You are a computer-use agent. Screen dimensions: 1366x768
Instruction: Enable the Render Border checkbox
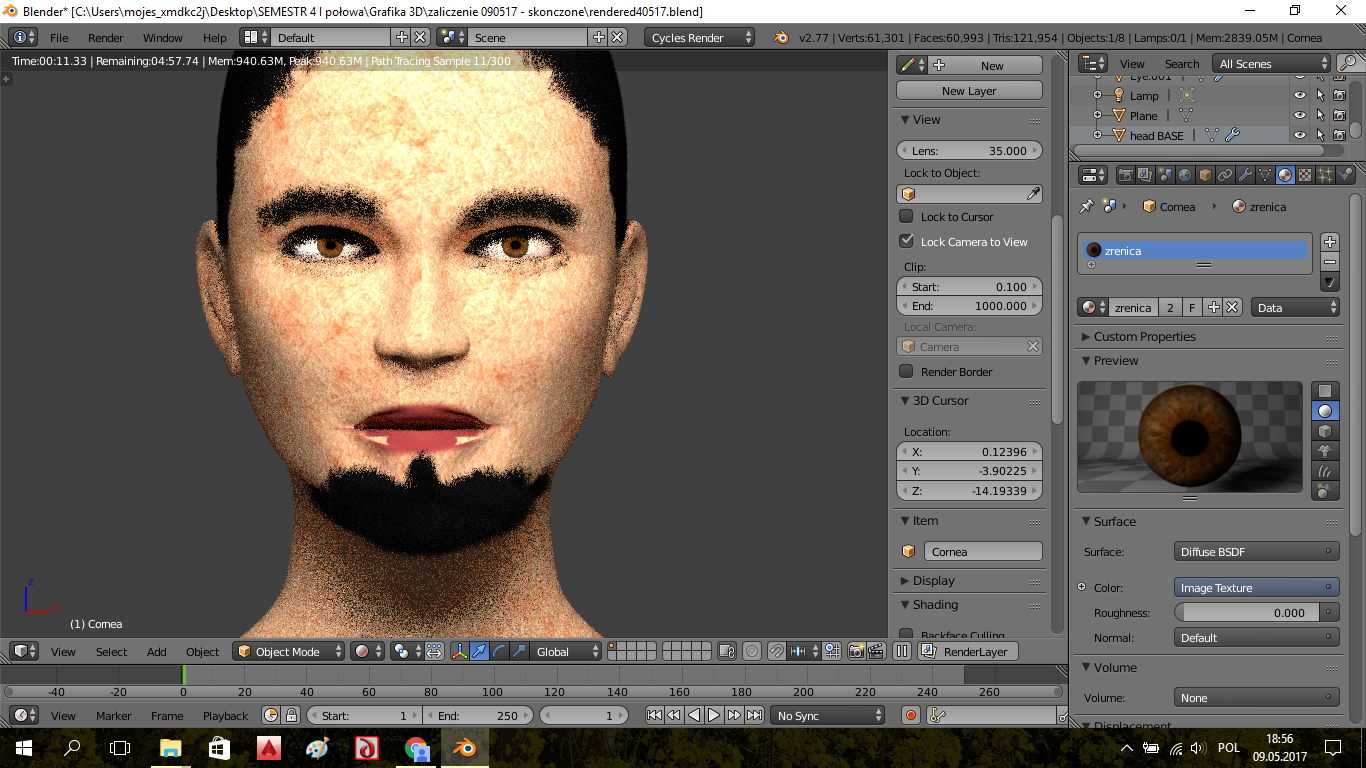point(906,371)
